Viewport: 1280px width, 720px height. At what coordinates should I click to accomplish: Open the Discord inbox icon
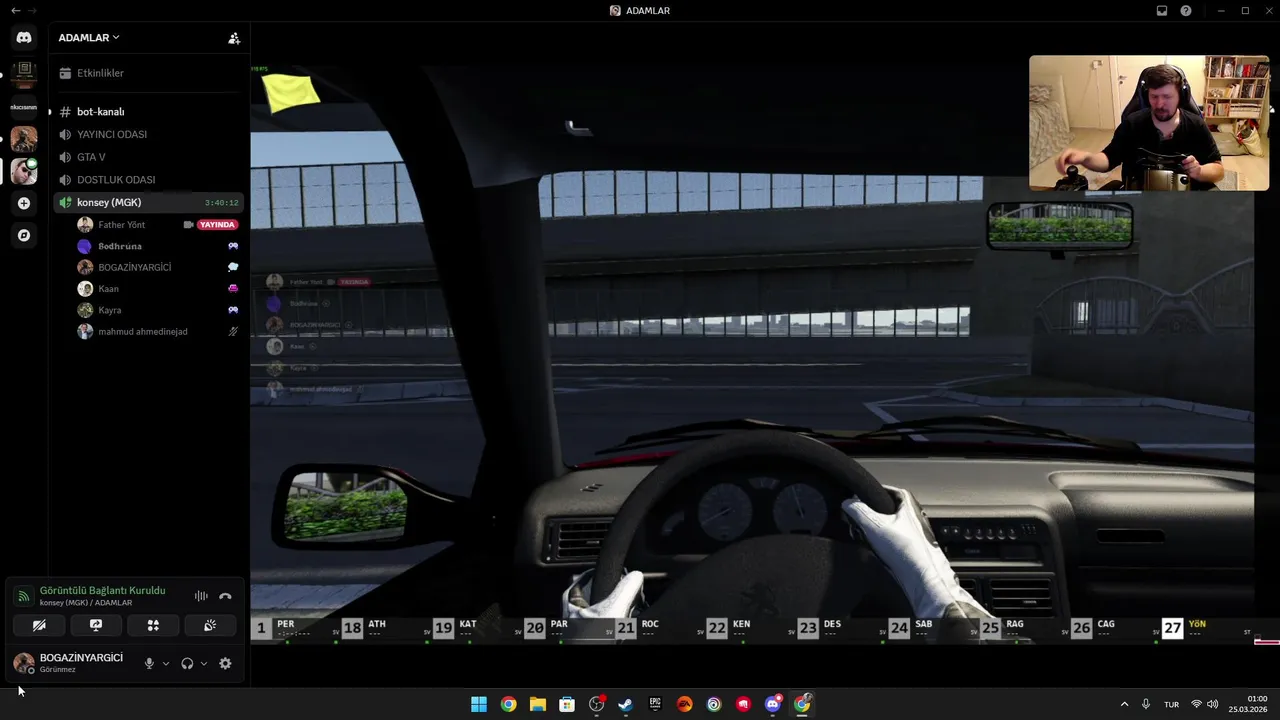click(x=1162, y=10)
